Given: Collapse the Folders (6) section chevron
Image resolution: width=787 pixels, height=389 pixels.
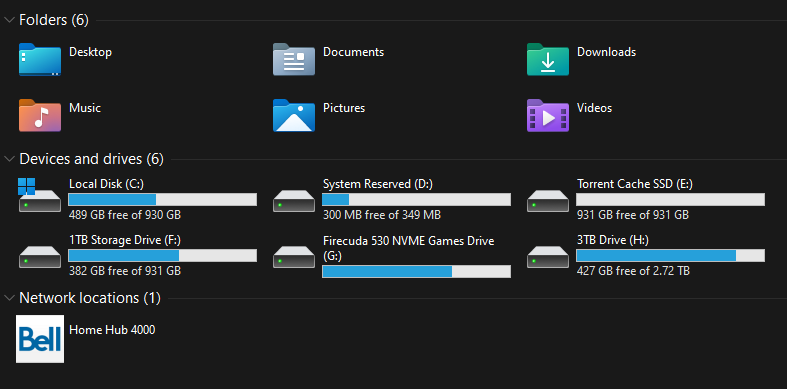Looking at the screenshot, I should 9,20.
